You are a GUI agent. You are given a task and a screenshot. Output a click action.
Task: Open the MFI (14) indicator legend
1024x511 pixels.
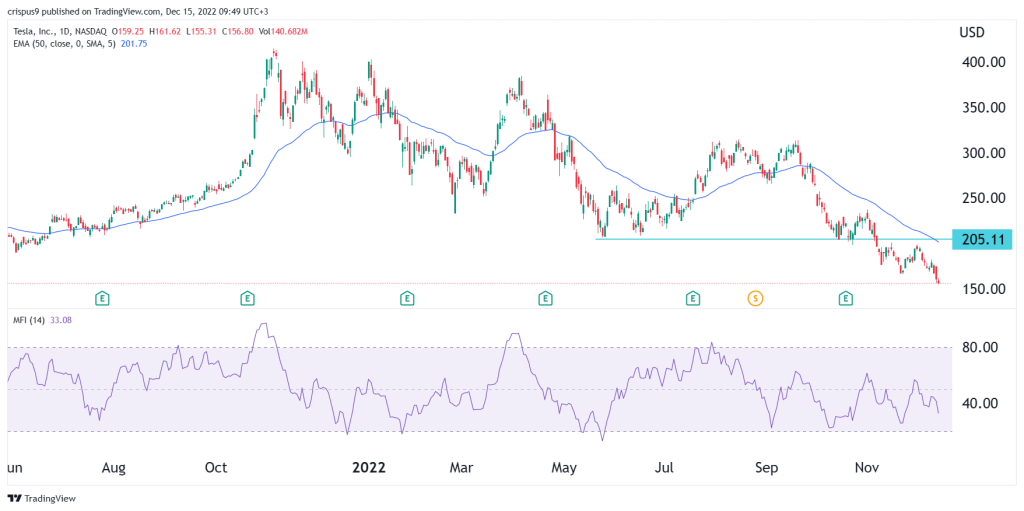[x=27, y=320]
